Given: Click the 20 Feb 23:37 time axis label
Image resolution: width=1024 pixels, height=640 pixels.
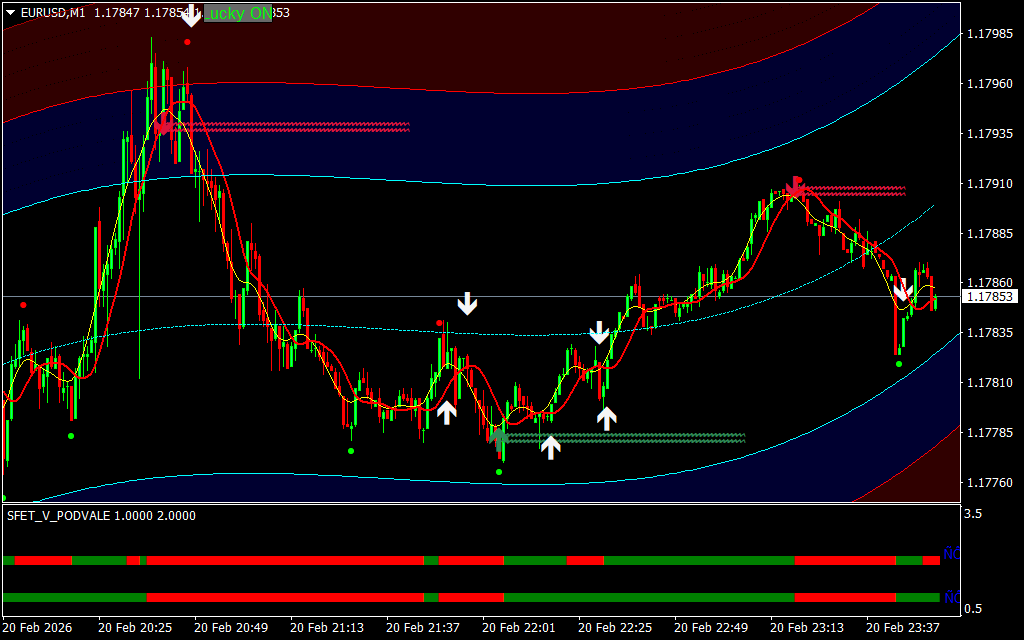Looking at the screenshot, I should click(x=902, y=628).
